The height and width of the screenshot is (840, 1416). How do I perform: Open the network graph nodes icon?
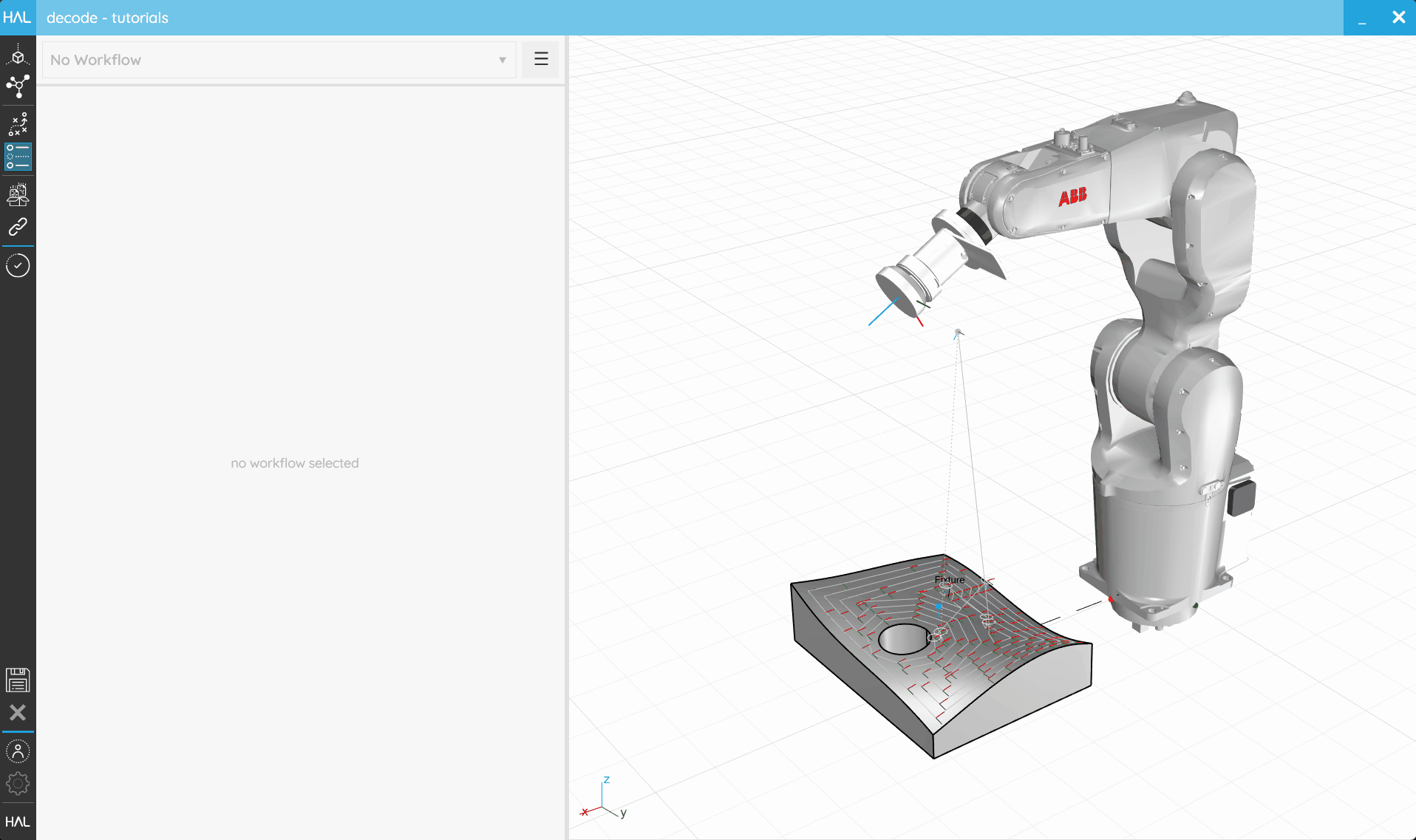point(18,86)
